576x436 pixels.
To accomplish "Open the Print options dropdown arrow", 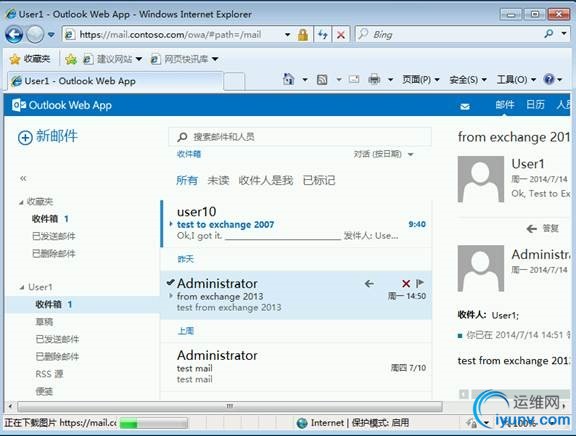I will (x=390, y=79).
